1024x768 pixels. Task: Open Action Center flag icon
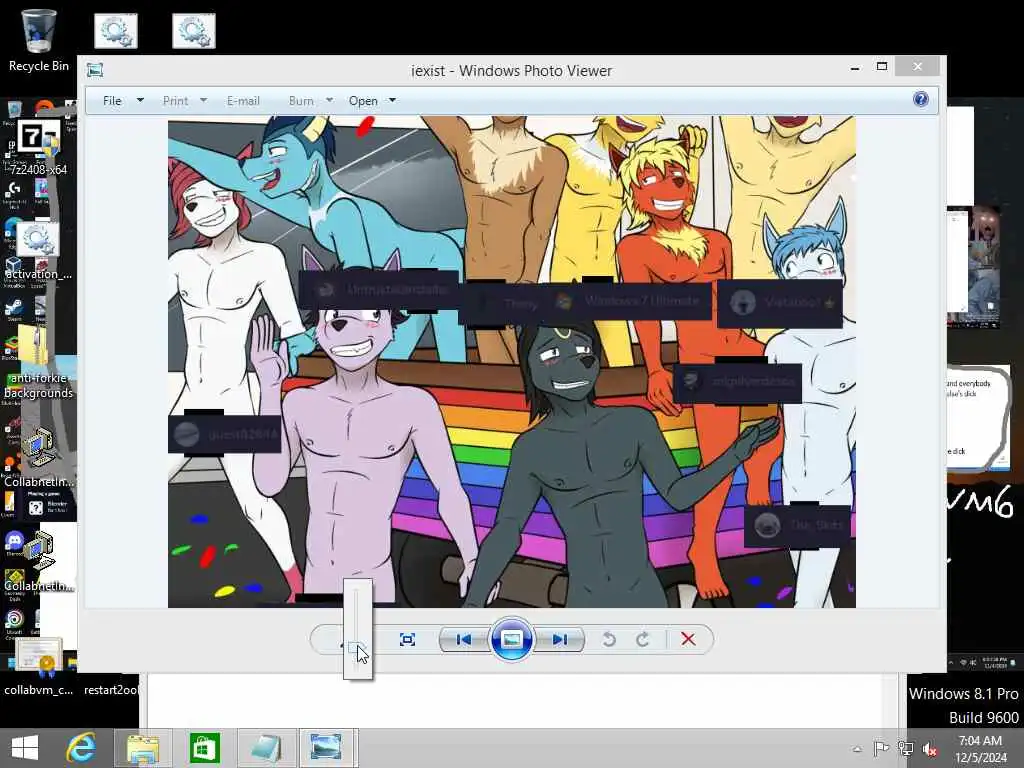point(880,749)
